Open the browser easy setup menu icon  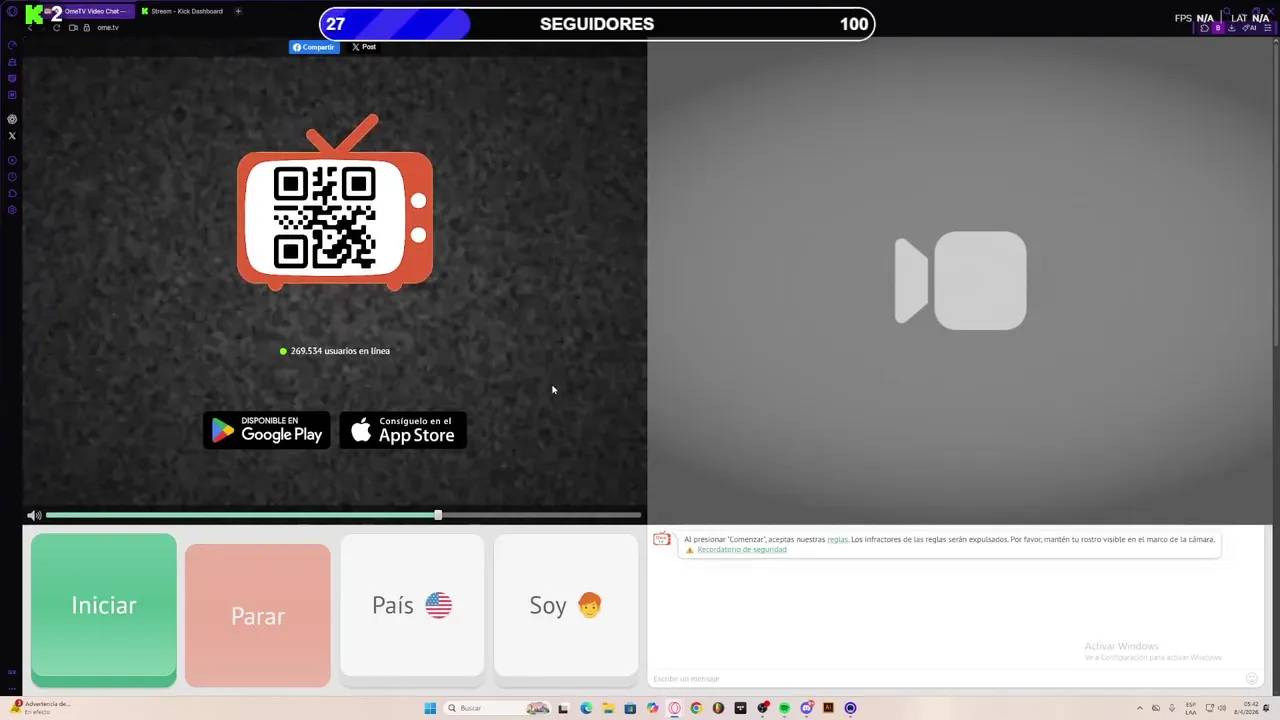click(x=1268, y=28)
